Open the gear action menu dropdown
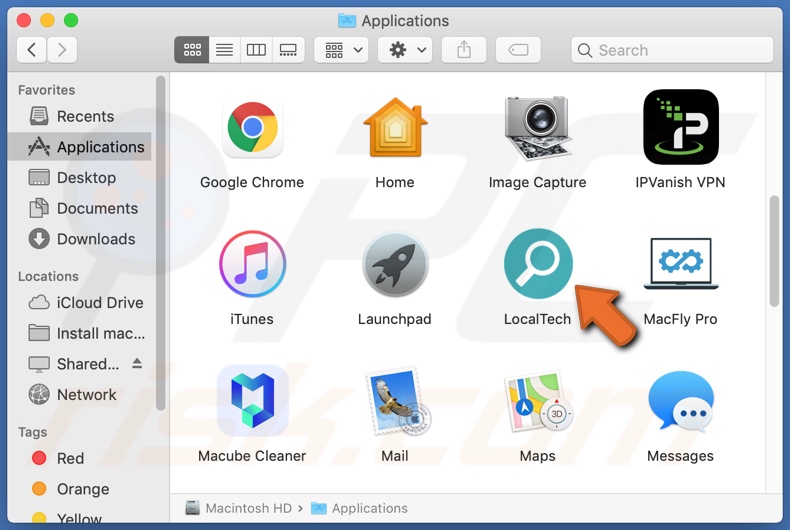This screenshot has width=790, height=530. tap(405, 50)
